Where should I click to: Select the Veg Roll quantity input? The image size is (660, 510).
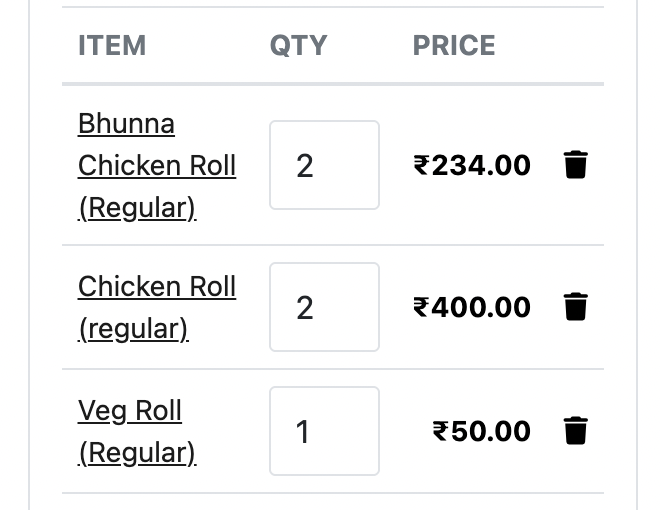pyautogui.click(x=324, y=431)
